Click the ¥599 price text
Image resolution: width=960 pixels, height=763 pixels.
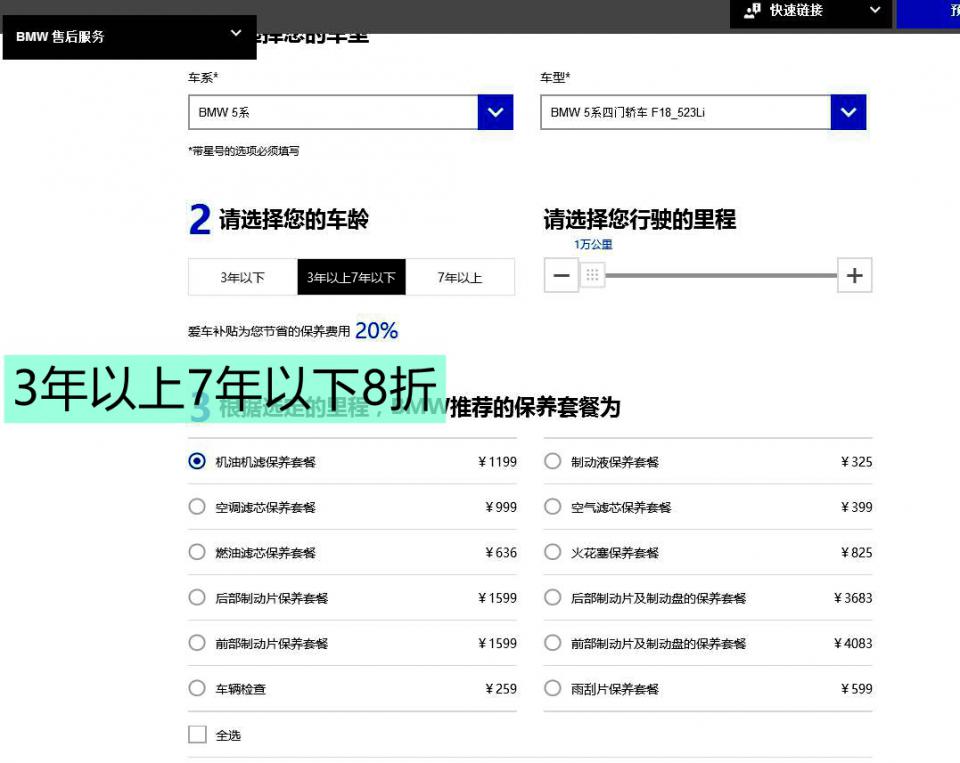tap(857, 688)
